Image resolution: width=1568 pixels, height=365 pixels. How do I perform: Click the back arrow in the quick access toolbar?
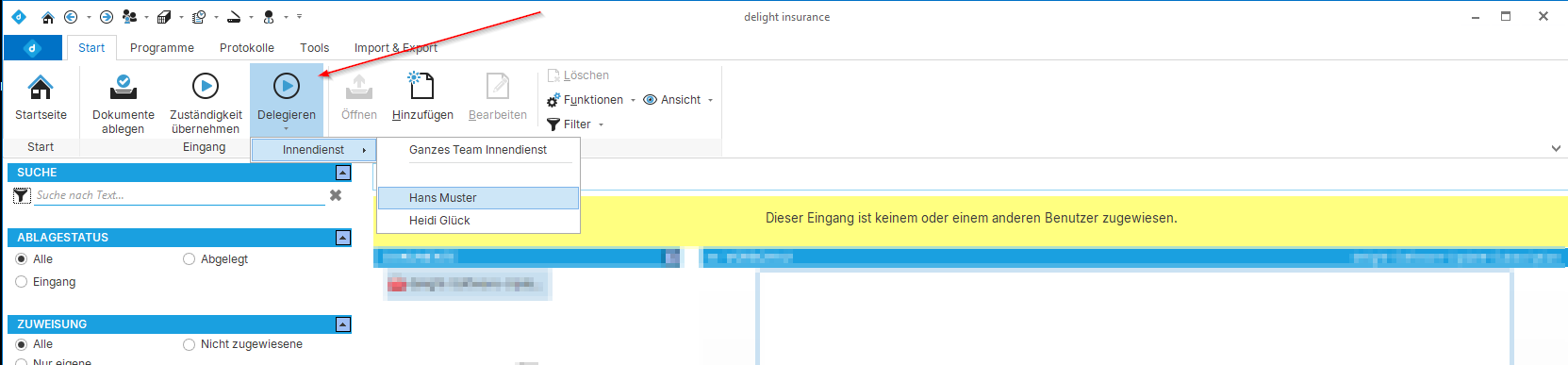[71, 17]
